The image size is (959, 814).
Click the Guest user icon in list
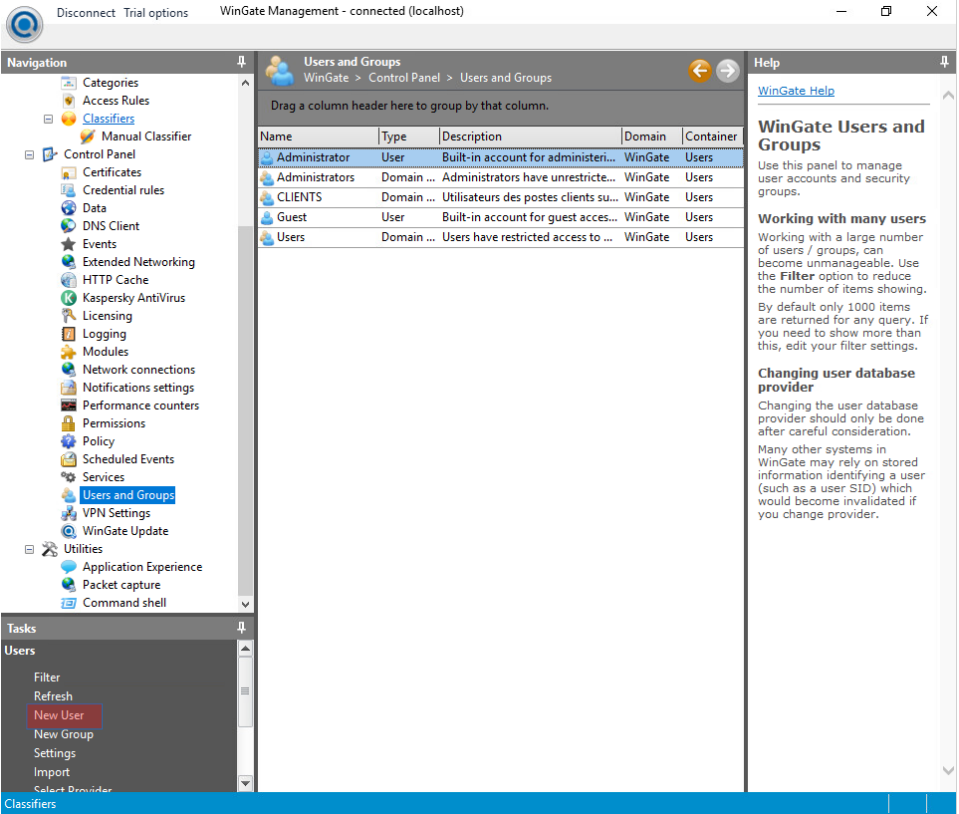click(267, 217)
